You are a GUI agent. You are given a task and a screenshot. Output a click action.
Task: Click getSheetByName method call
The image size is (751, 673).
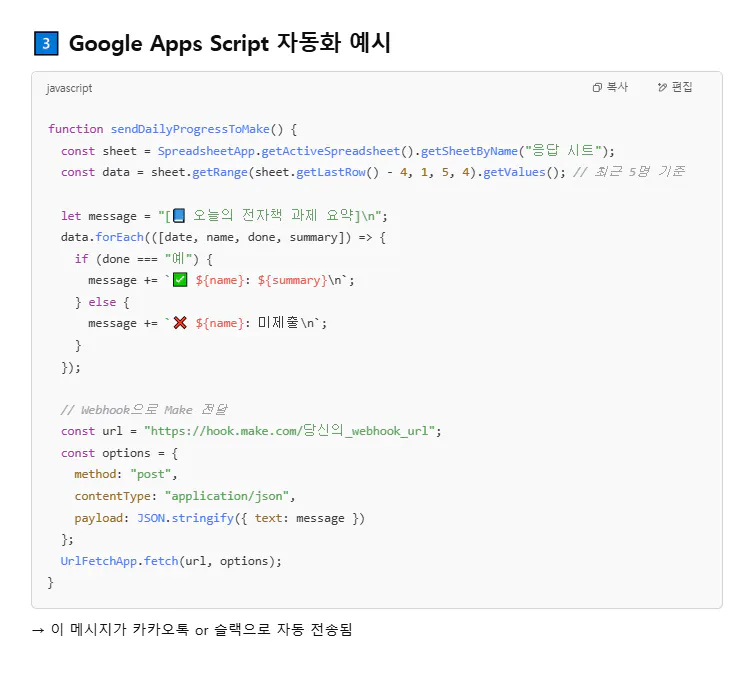click(x=469, y=151)
